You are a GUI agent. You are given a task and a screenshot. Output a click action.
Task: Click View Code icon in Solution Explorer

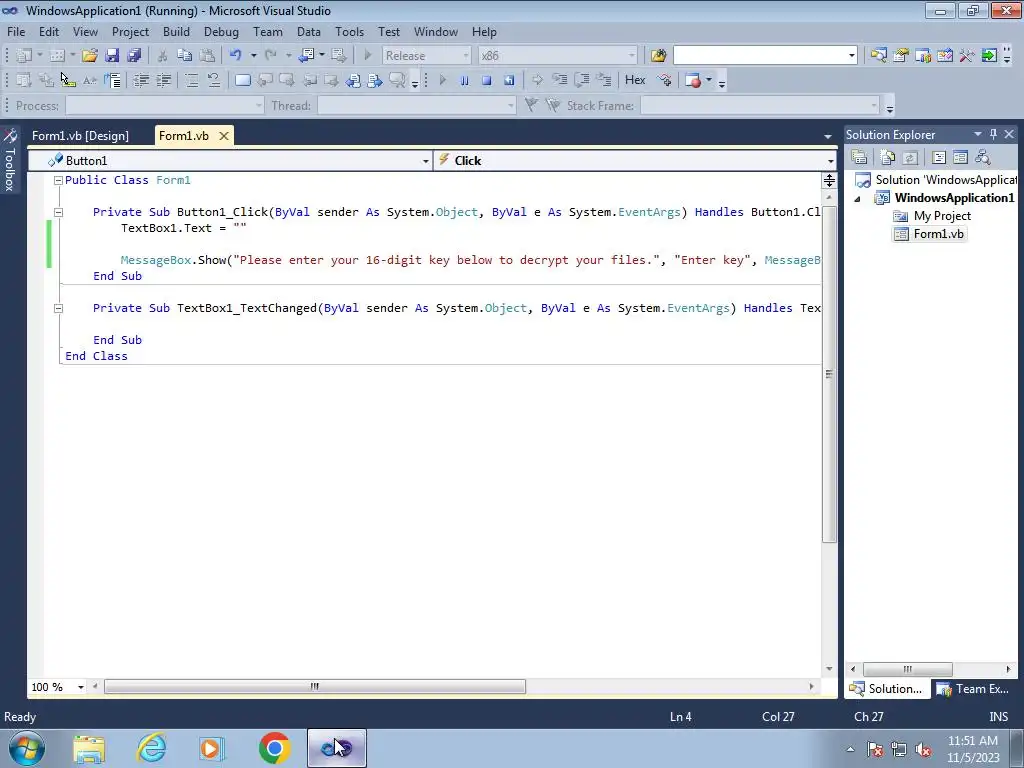point(938,157)
